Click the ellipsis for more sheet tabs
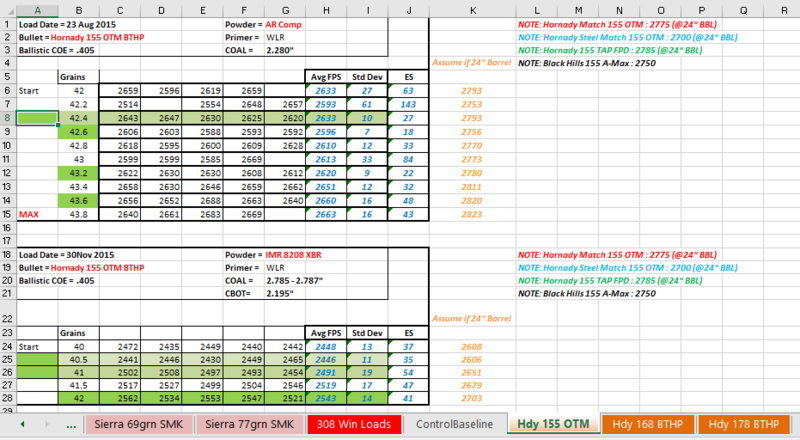 click(71, 425)
